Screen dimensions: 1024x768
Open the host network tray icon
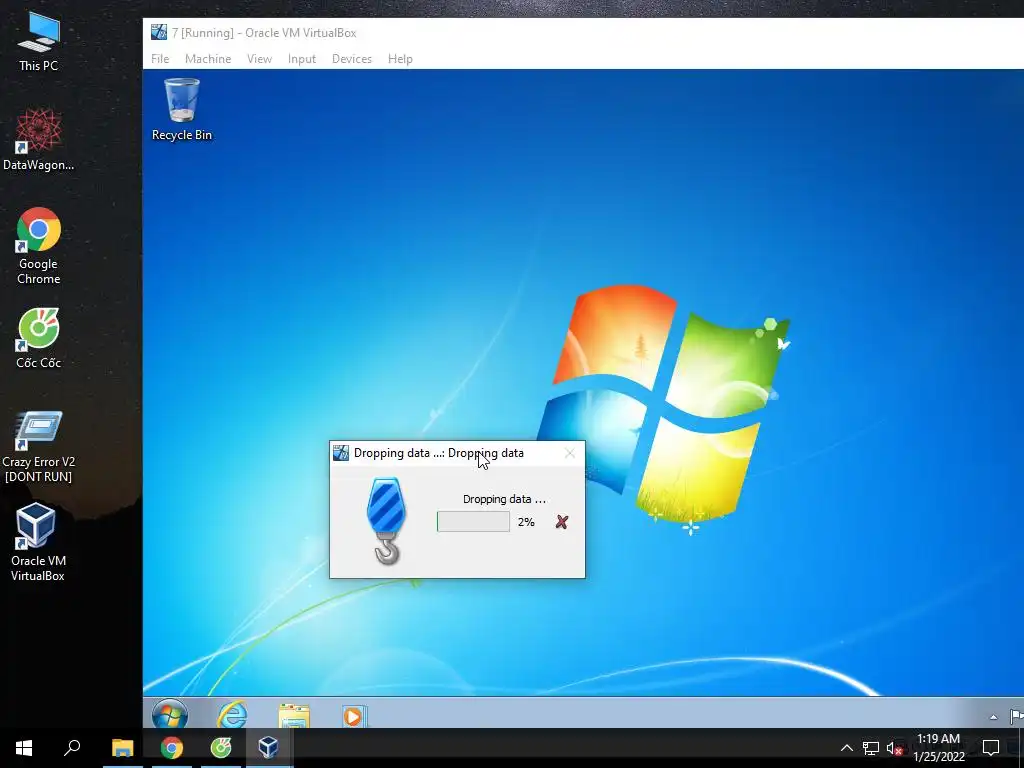point(871,748)
